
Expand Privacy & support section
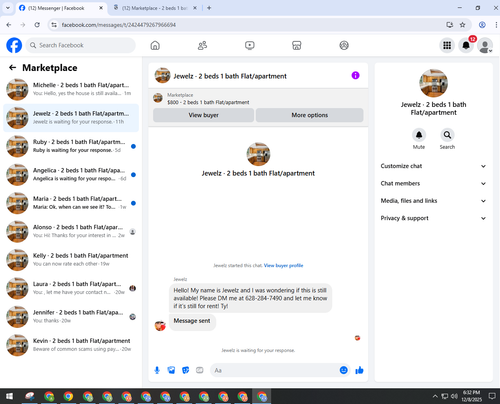click(433, 218)
